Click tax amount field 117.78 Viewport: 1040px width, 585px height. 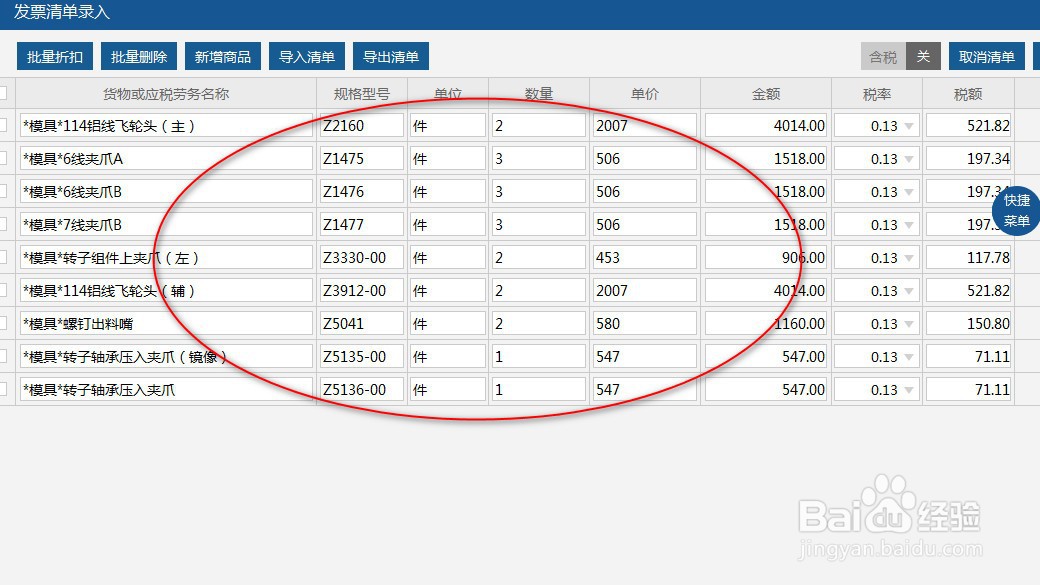coord(968,257)
